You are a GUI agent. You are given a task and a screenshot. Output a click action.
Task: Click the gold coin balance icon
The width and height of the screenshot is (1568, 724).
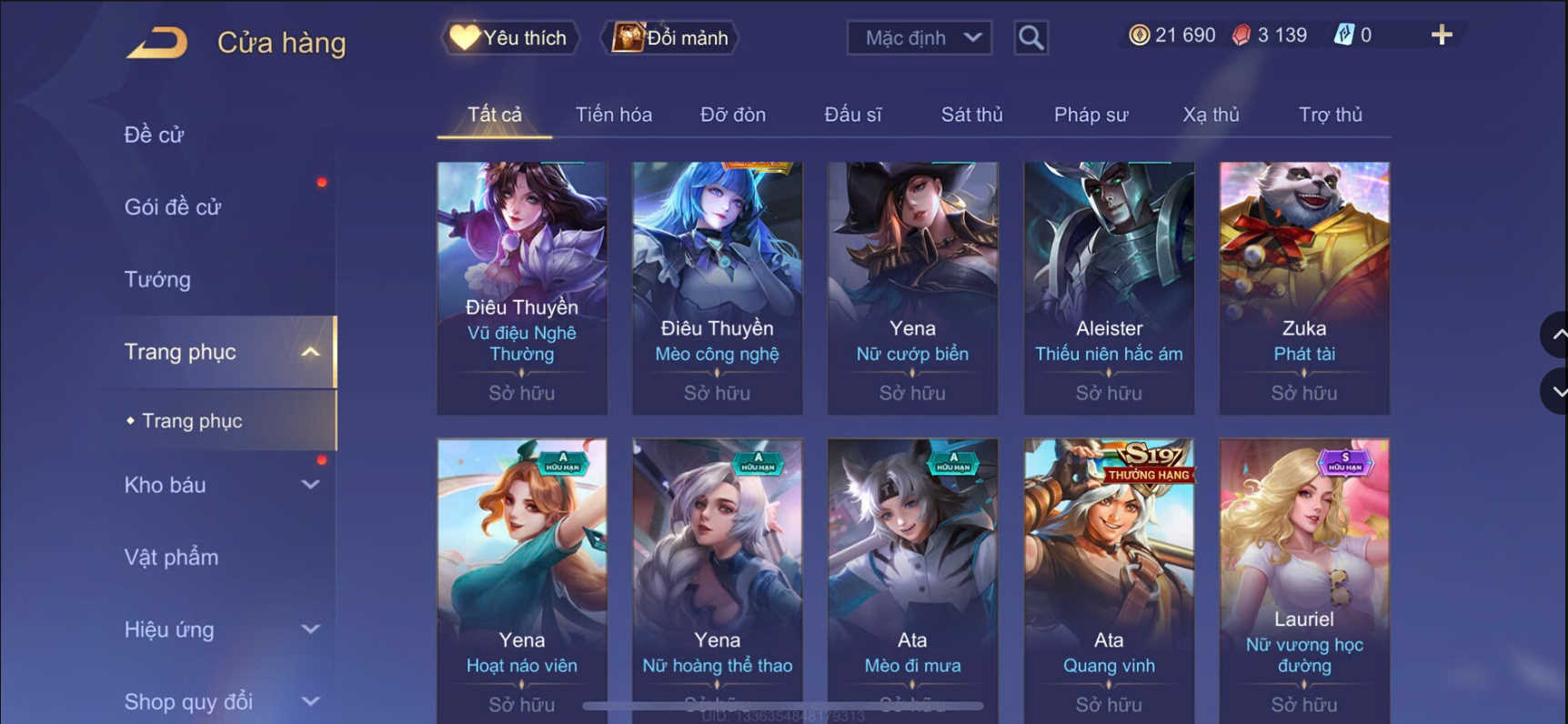pos(1139,35)
